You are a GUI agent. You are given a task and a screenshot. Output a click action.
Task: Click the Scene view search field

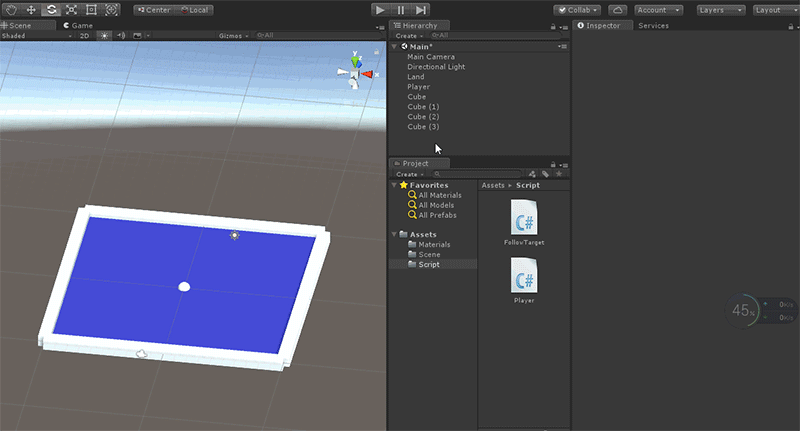point(319,35)
